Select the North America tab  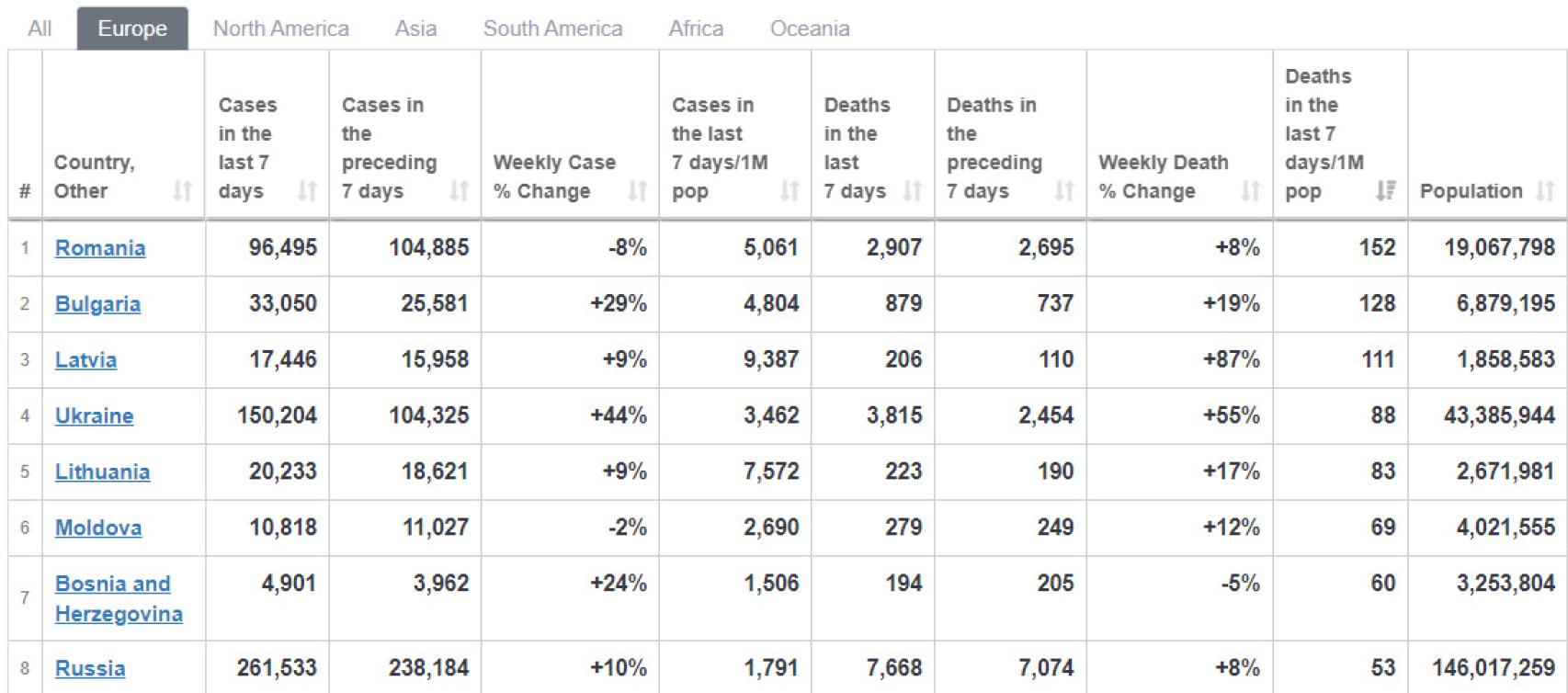(x=281, y=28)
